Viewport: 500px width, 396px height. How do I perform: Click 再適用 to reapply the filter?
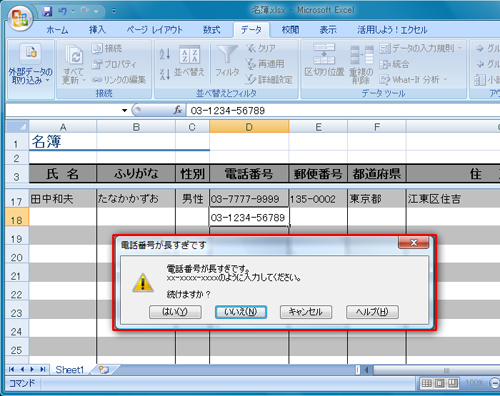point(265,64)
